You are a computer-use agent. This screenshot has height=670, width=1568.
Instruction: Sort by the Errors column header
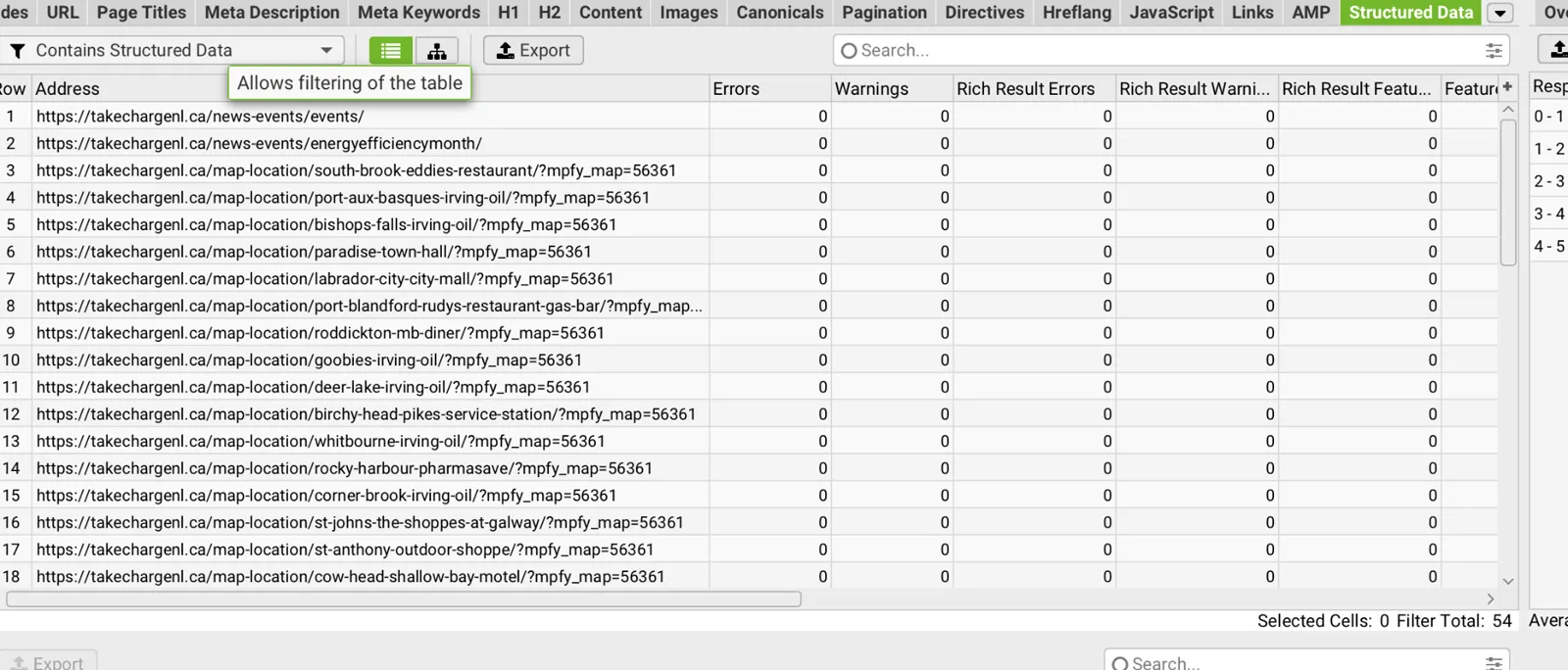point(769,88)
